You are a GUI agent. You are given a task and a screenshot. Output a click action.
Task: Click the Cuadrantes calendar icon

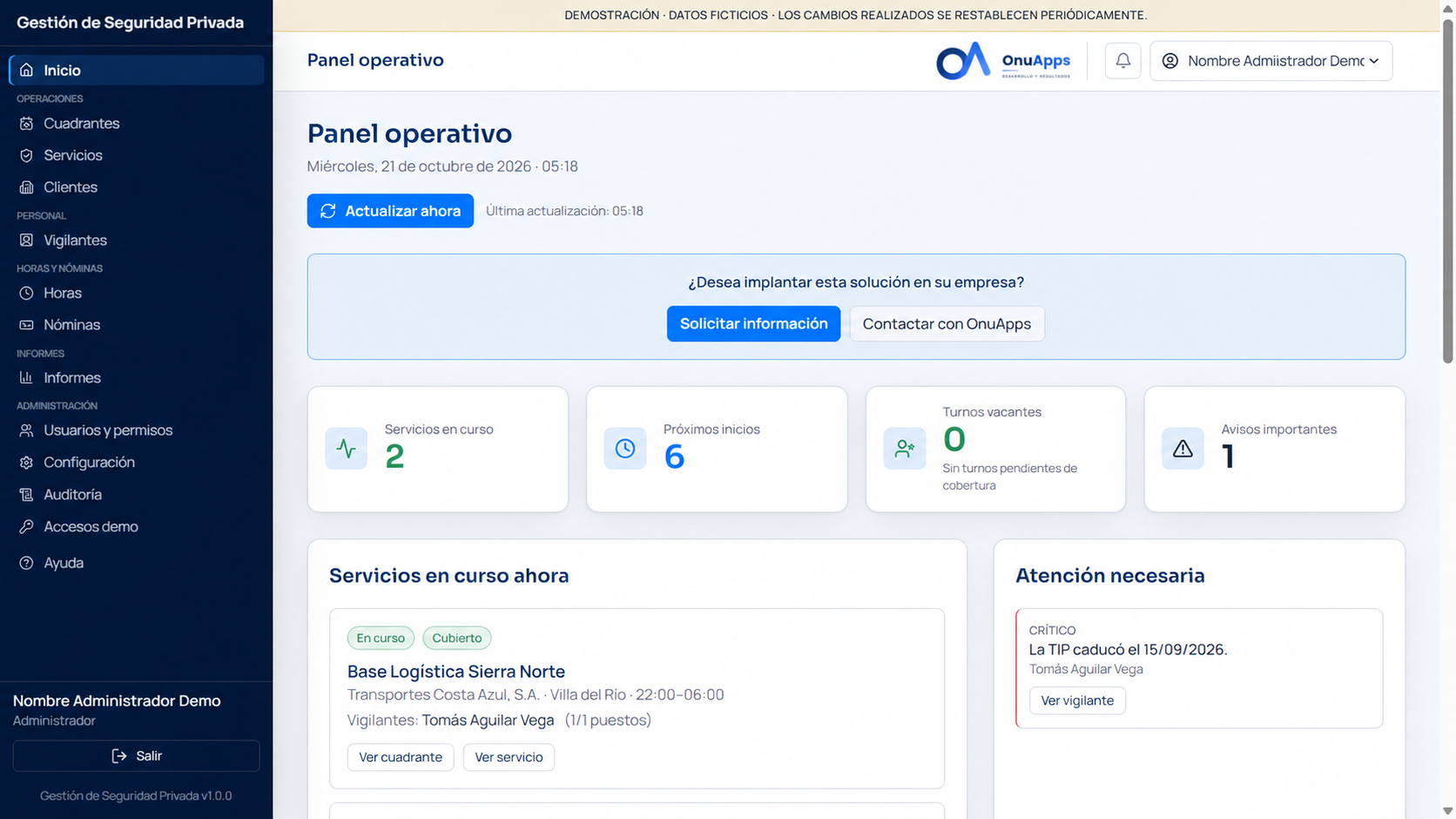click(27, 124)
